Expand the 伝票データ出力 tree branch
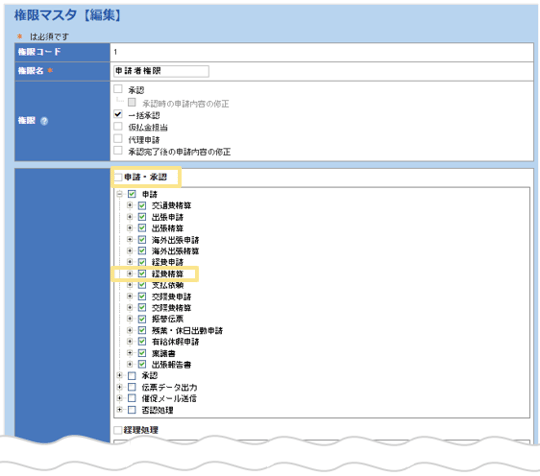The image size is (540, 476). point(120,387)
